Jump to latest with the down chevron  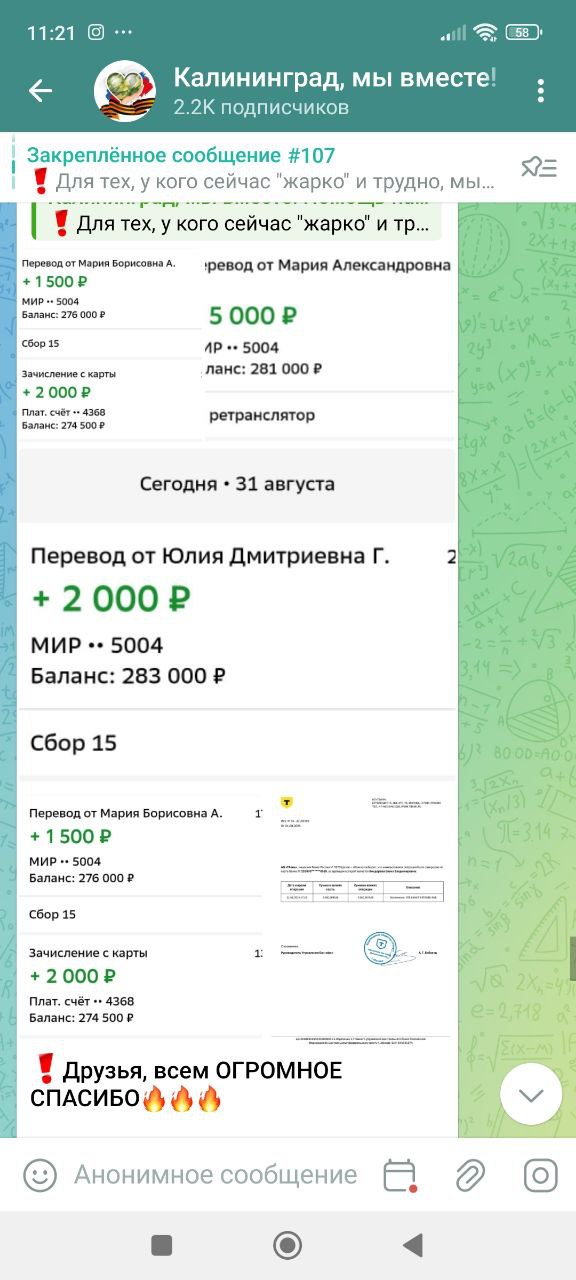[x=531, y=1095]
